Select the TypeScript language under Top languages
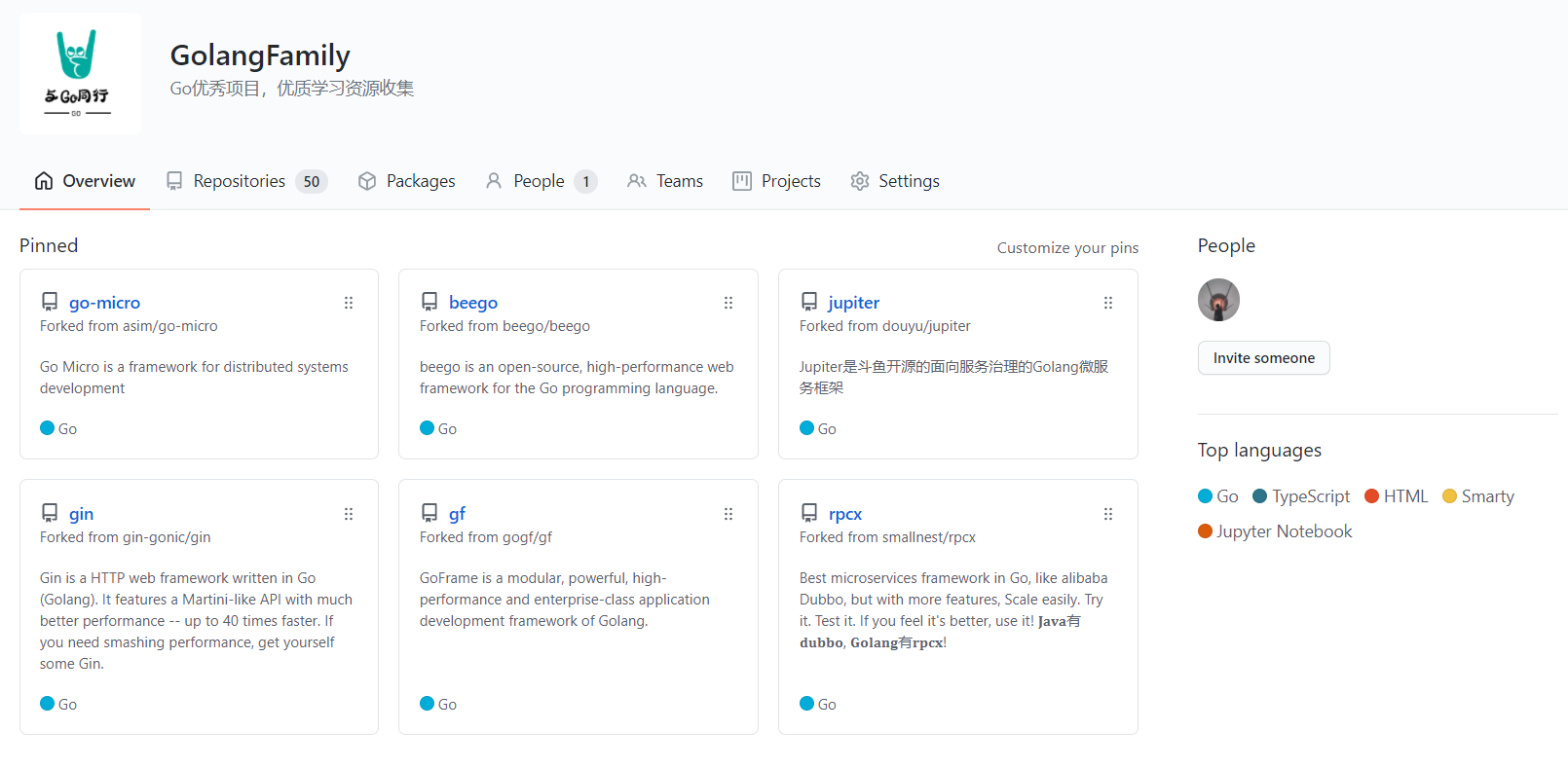This screenshot has width=1568, height=768. (1301, 496)
